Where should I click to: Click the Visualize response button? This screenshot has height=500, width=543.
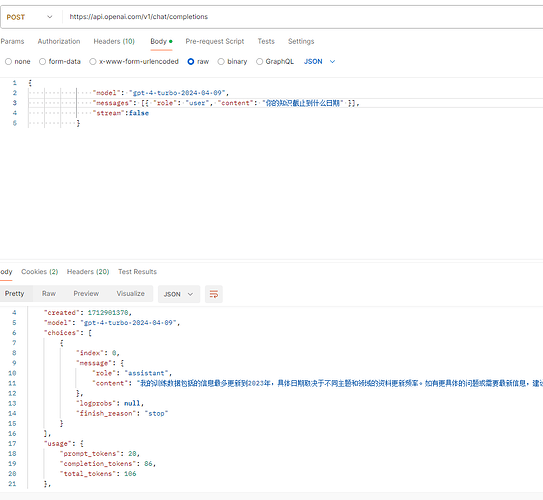(x=131, y=294)
